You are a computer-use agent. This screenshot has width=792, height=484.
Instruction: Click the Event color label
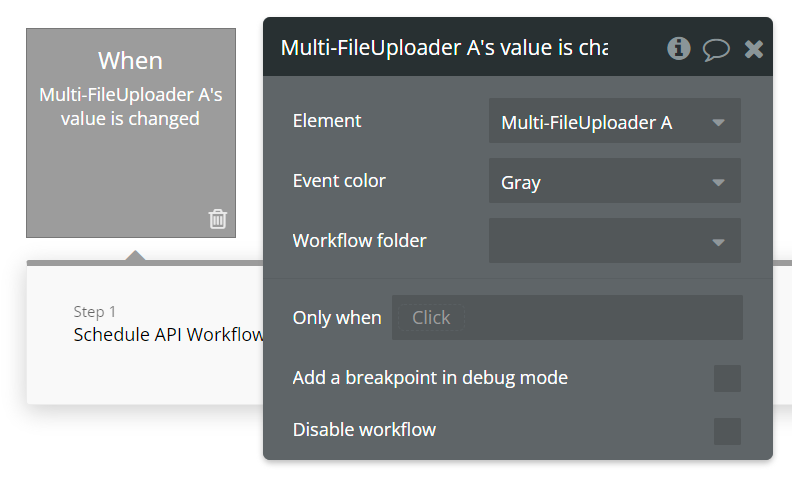339,181
